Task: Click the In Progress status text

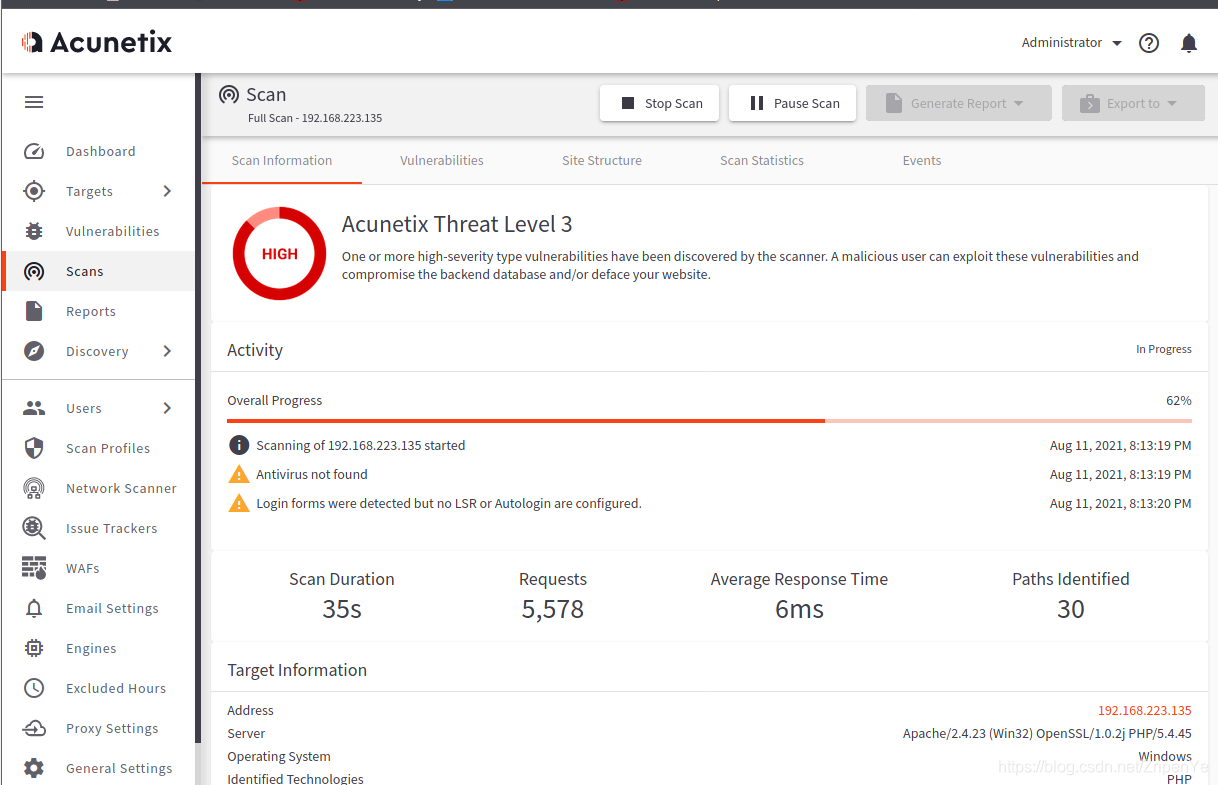Action: pos(1164,349)
